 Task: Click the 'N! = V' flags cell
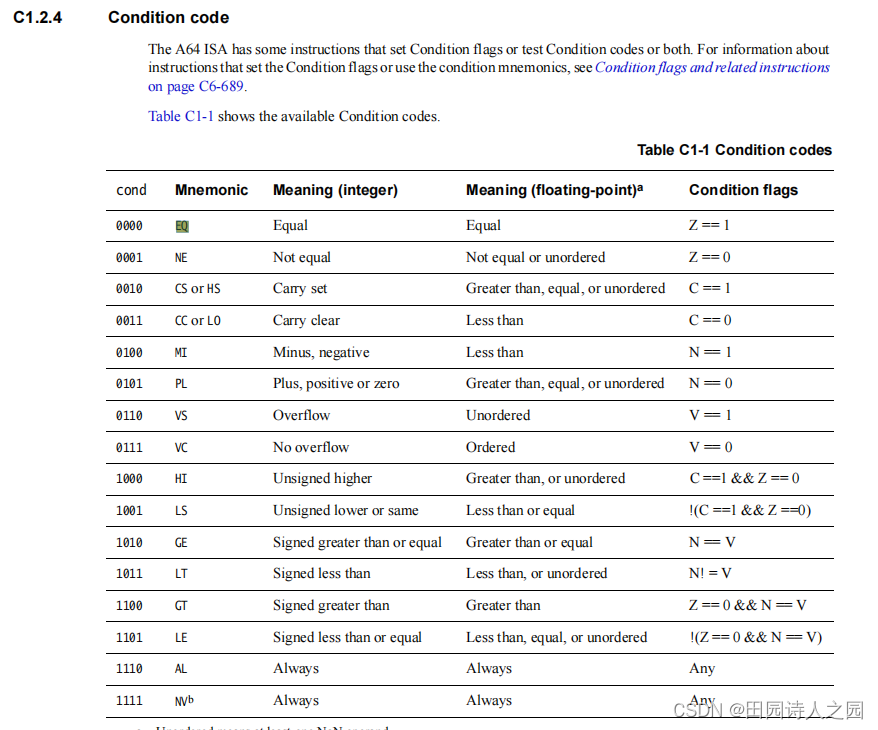tap(710, 573)
